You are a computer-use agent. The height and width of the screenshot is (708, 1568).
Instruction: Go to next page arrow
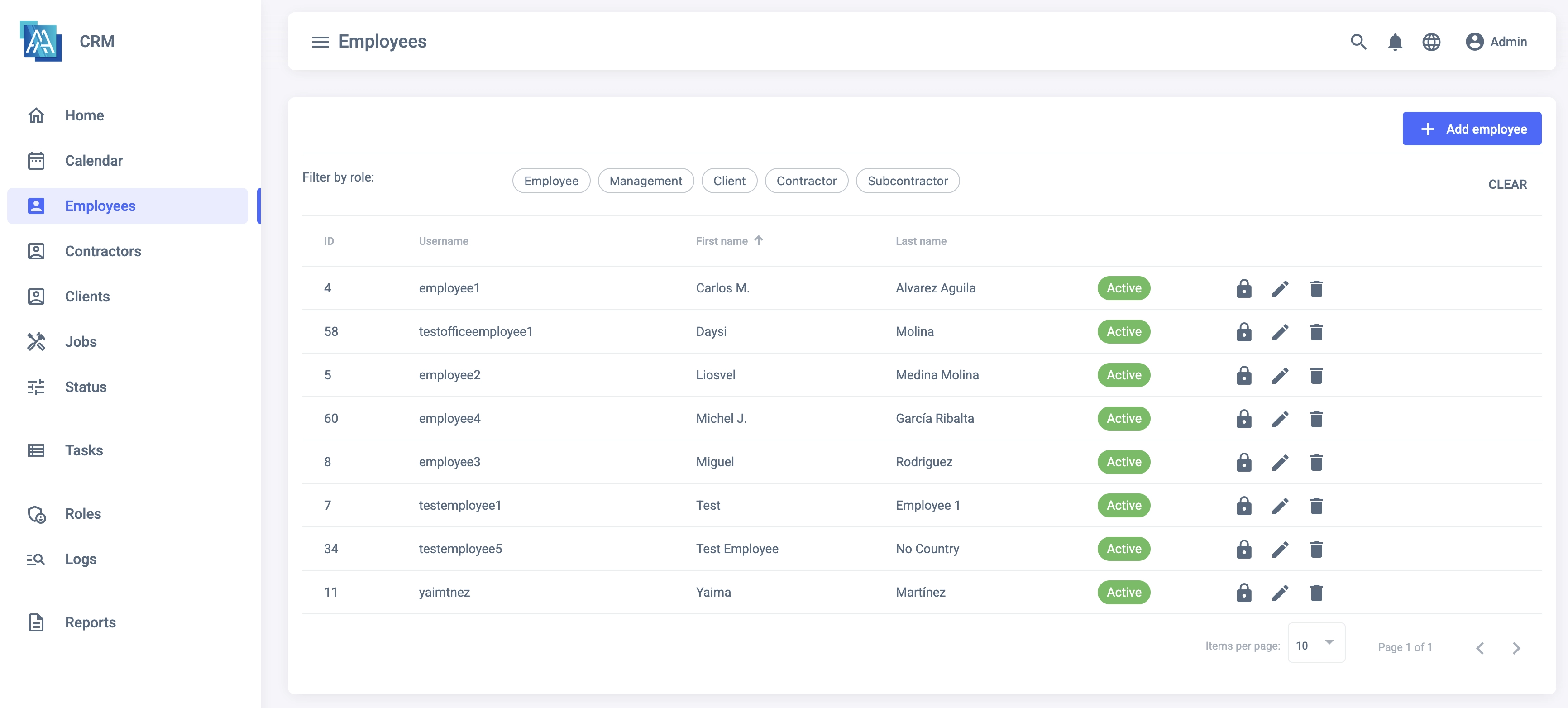click(1515, 648)
